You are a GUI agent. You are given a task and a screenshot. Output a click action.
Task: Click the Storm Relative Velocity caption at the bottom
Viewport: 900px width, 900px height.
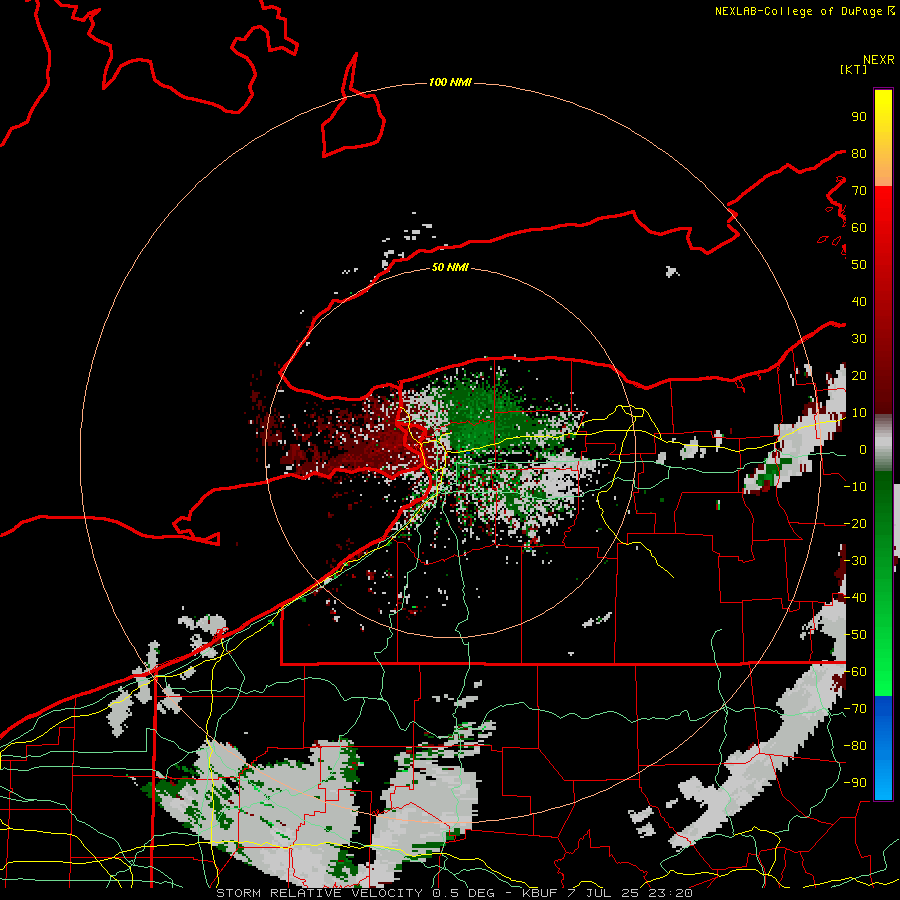pyautogui.click(x=454, y=893)
